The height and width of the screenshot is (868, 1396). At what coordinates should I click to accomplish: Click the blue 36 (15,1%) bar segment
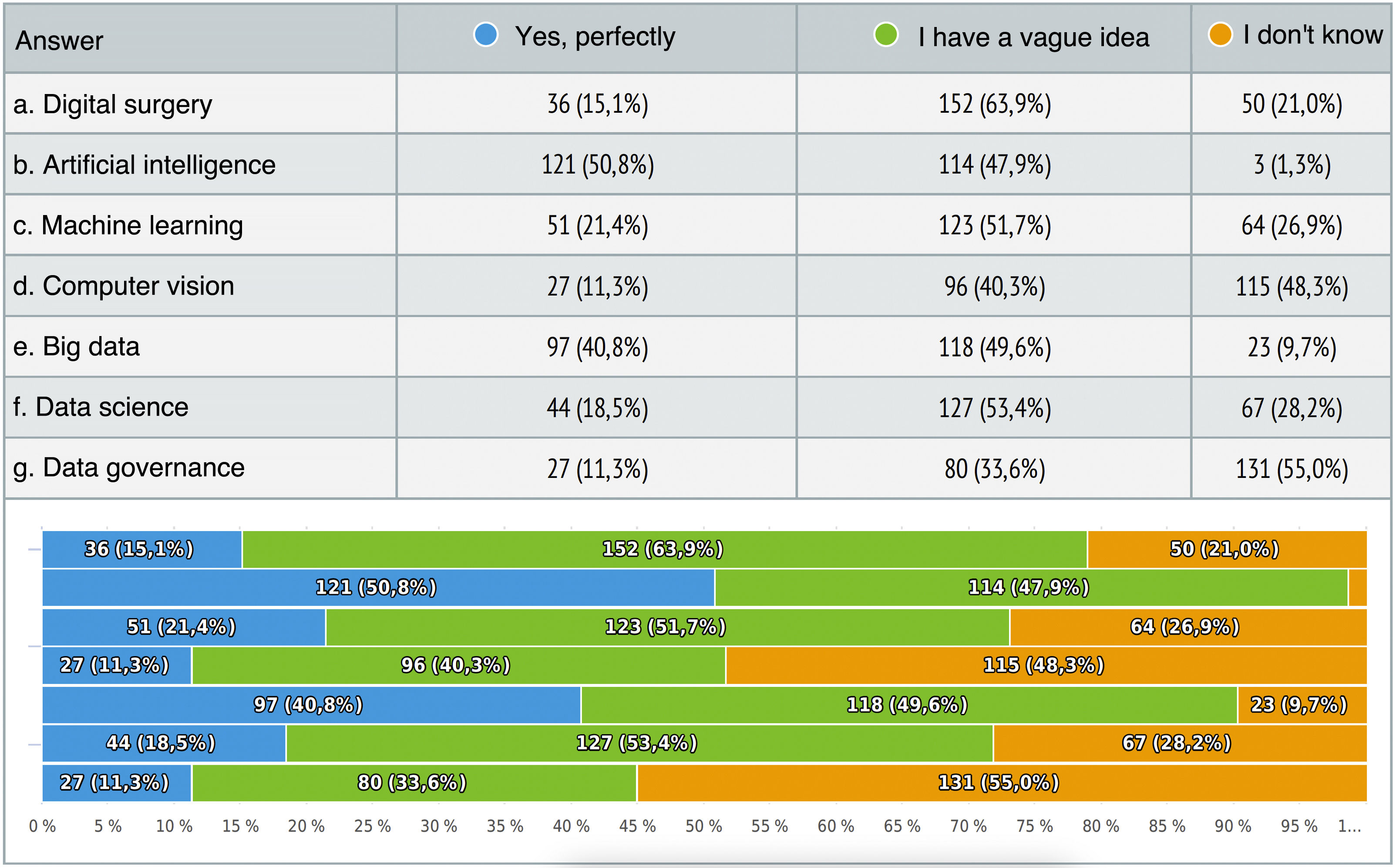141,549
